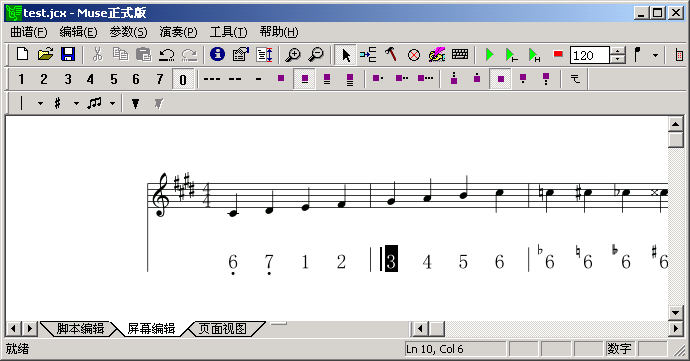Open the beamed notes dropdown arrow
Viewport: 690px width, 361px height.
[x=113, y=103]
